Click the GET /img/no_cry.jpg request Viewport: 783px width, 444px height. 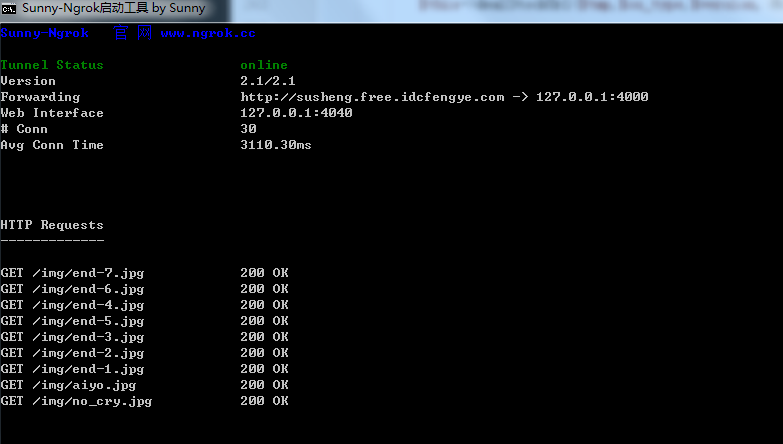[76, 401]
